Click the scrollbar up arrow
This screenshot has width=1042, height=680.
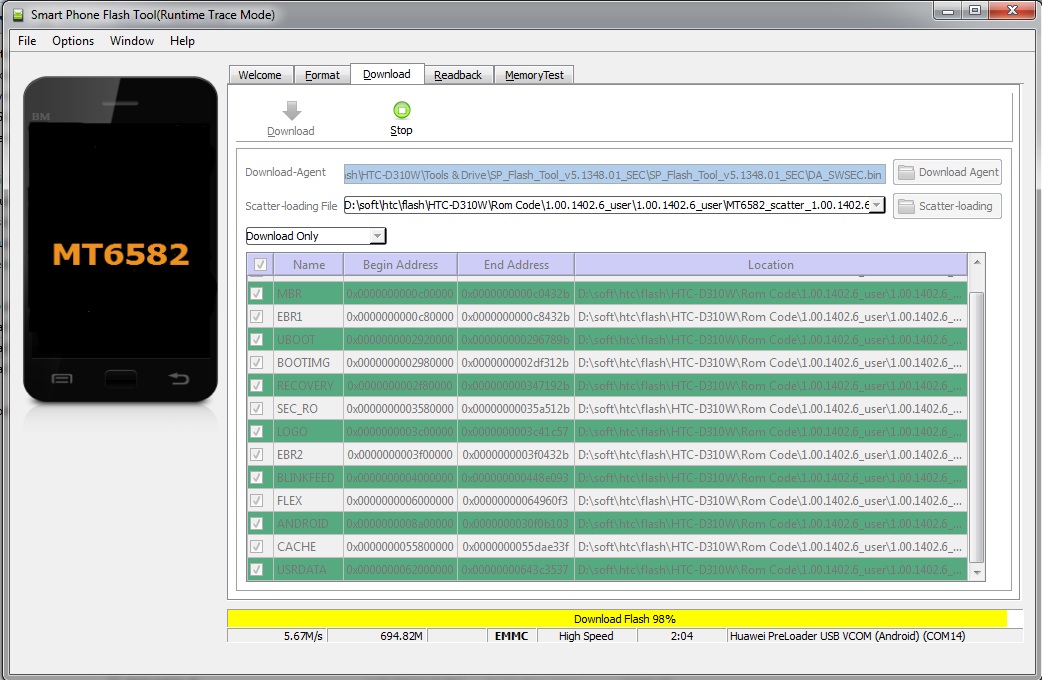[977, 263]
